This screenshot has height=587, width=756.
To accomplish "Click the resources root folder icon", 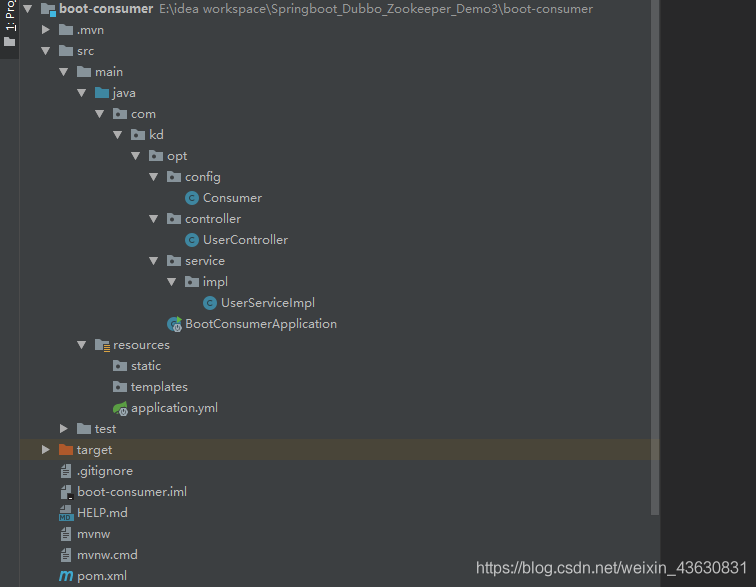I will coord(102,345).
